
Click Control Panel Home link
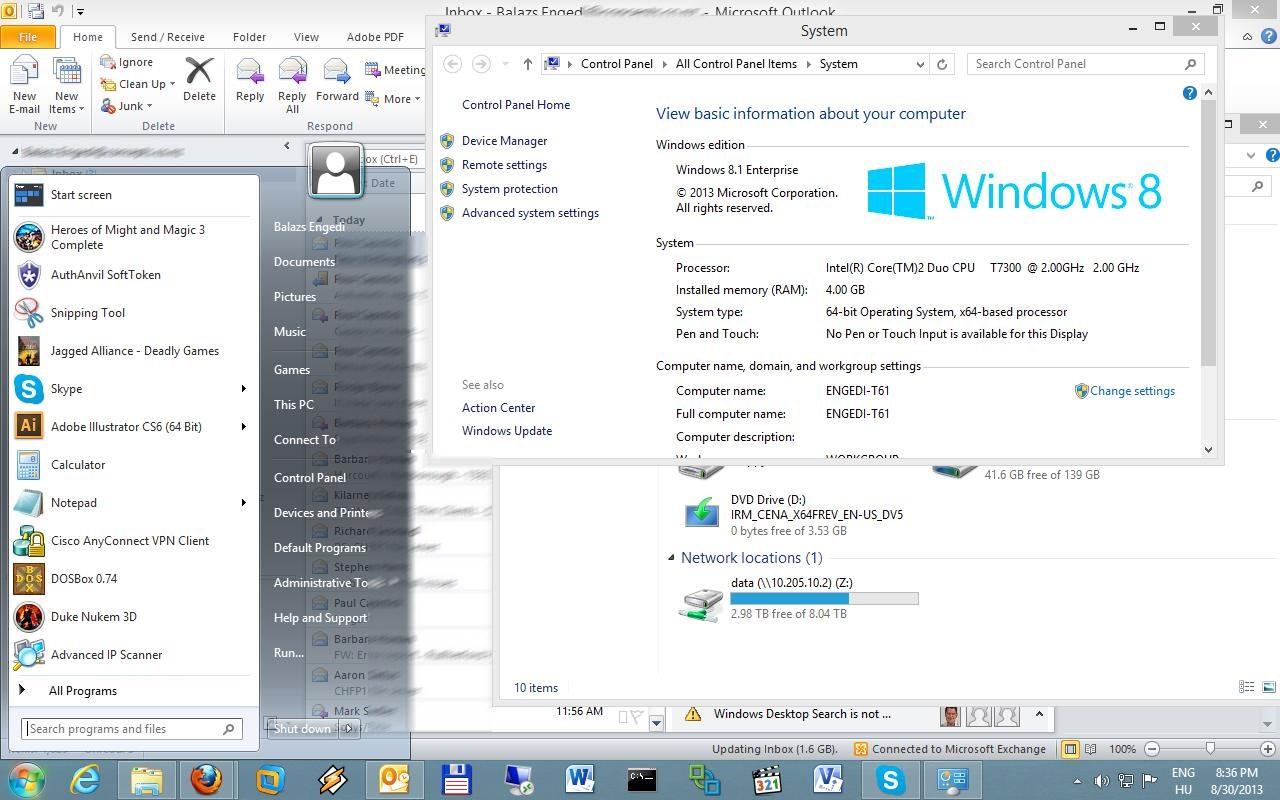pos(516,105)
